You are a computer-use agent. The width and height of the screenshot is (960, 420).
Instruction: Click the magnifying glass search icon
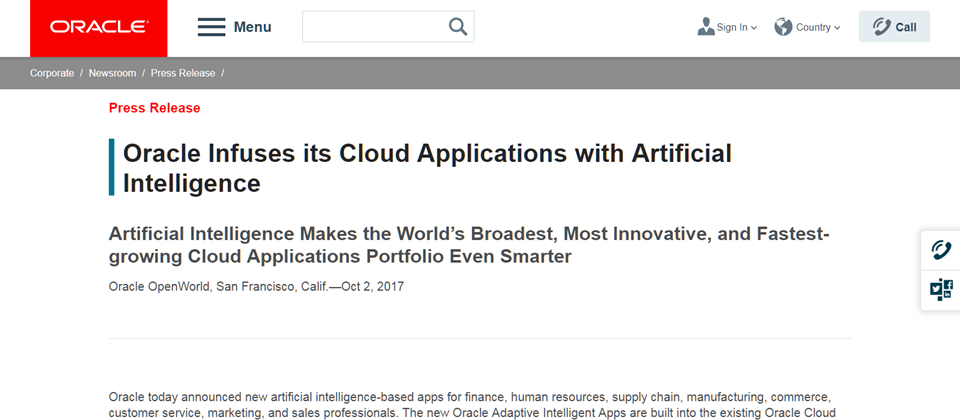458,27
